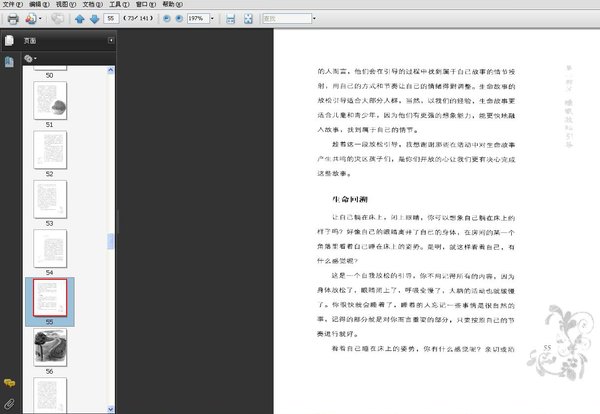
Task: Click the thumbnail label 53
Action: (x=49, y=223)
